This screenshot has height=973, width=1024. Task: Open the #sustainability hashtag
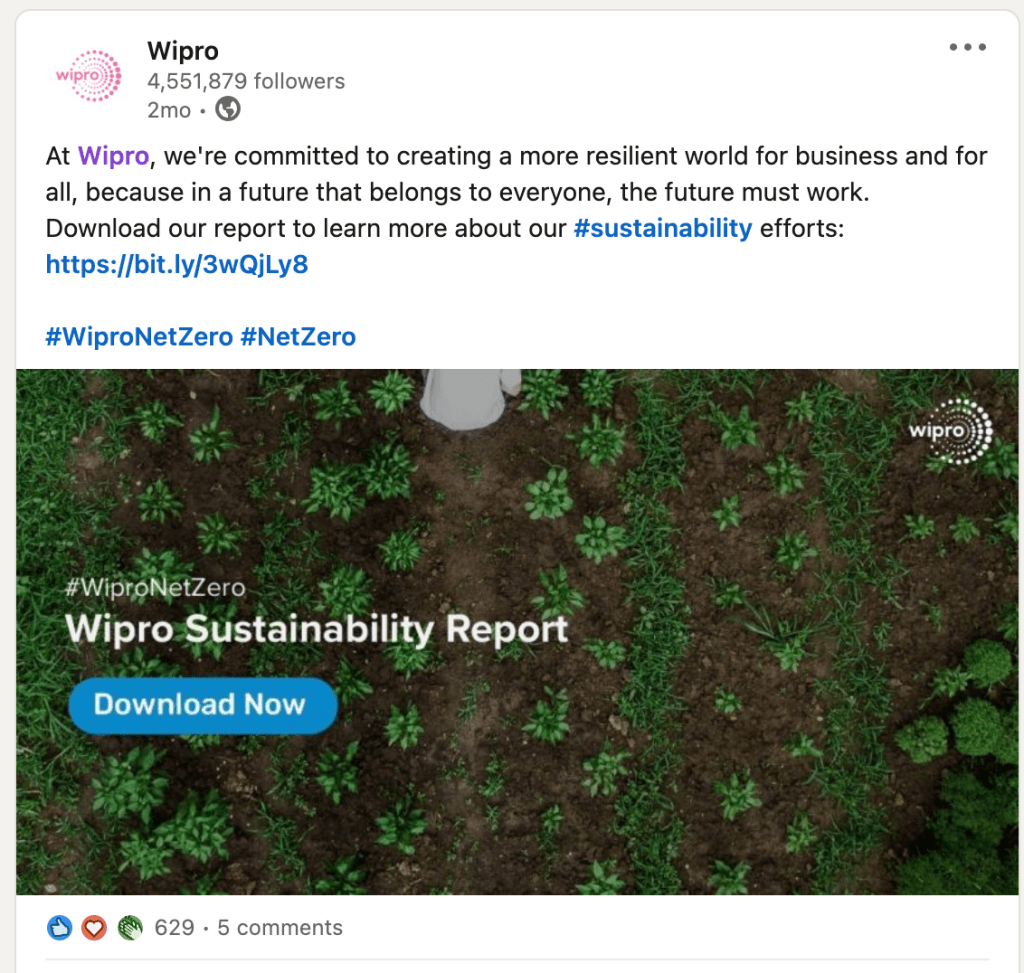[663, 228]
